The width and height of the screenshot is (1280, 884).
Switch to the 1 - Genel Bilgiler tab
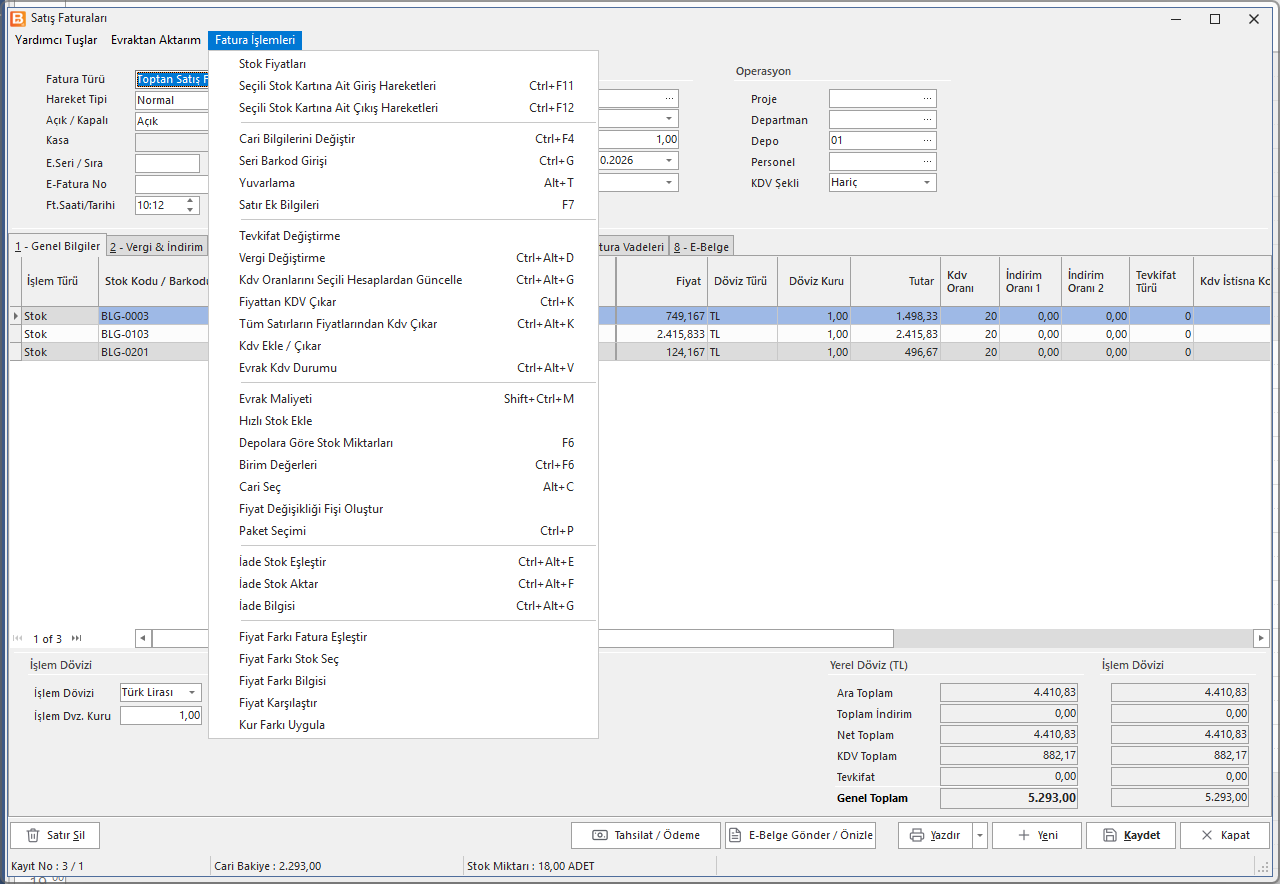coord(57,245)
